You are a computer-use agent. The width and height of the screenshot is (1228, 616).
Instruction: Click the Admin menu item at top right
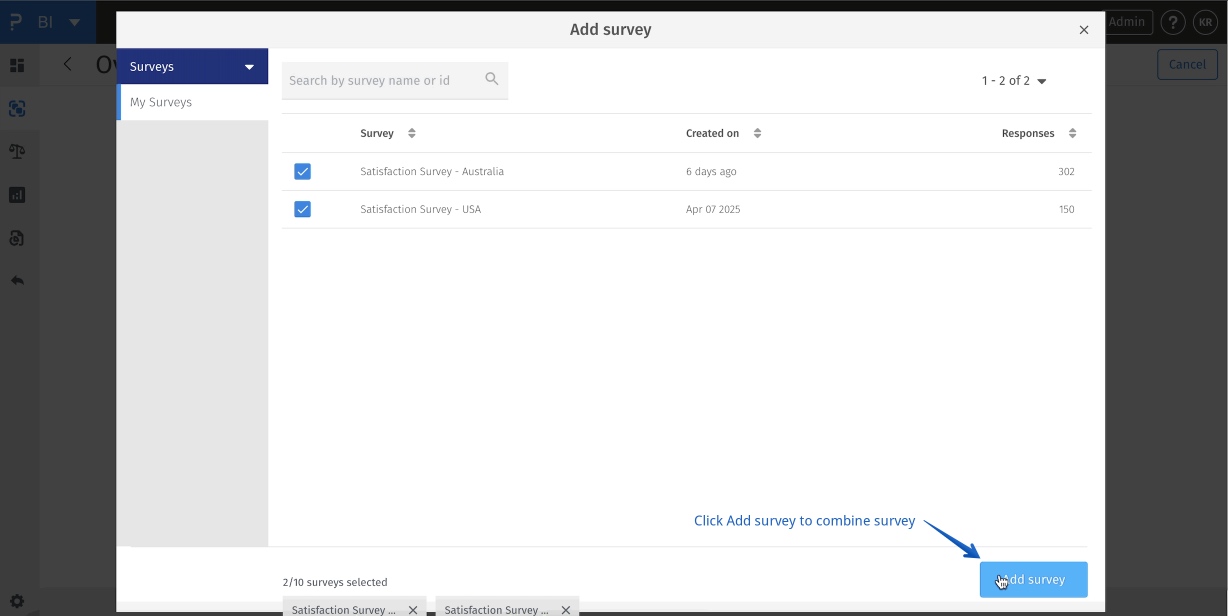tap(1128, 21)
